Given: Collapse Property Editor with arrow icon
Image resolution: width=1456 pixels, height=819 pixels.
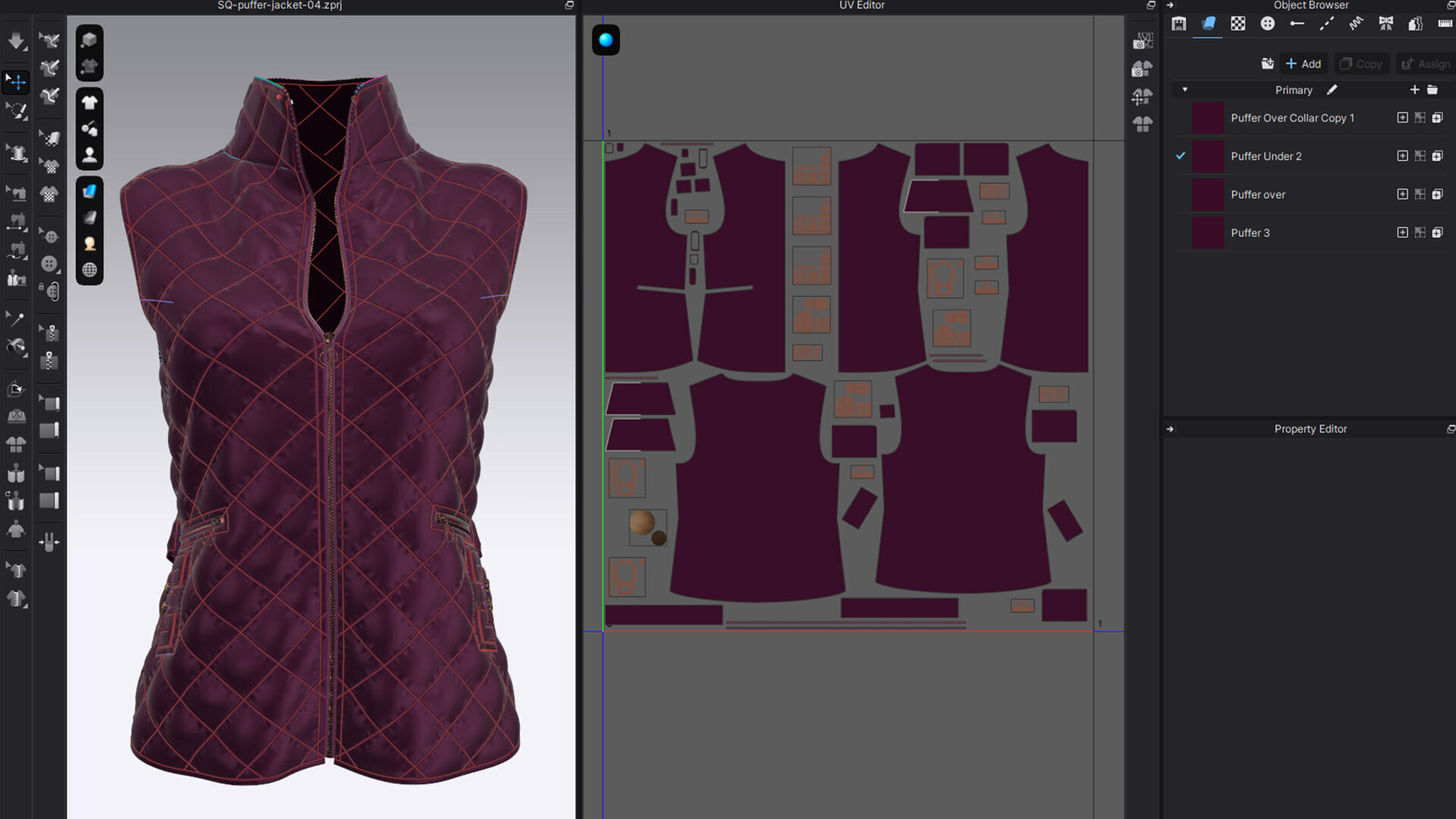Looking at the screenshot, I should coord(1170,429).
